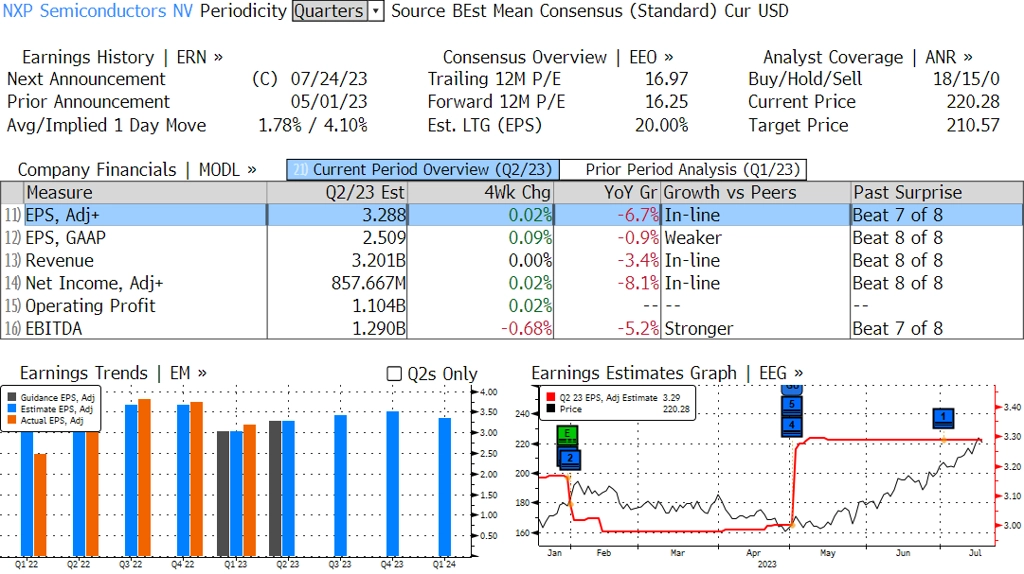The image size is (1024, 574).
Task: Click Estimate EPS, Adj blue legend swatch
Action: click(x=12, y=409)
